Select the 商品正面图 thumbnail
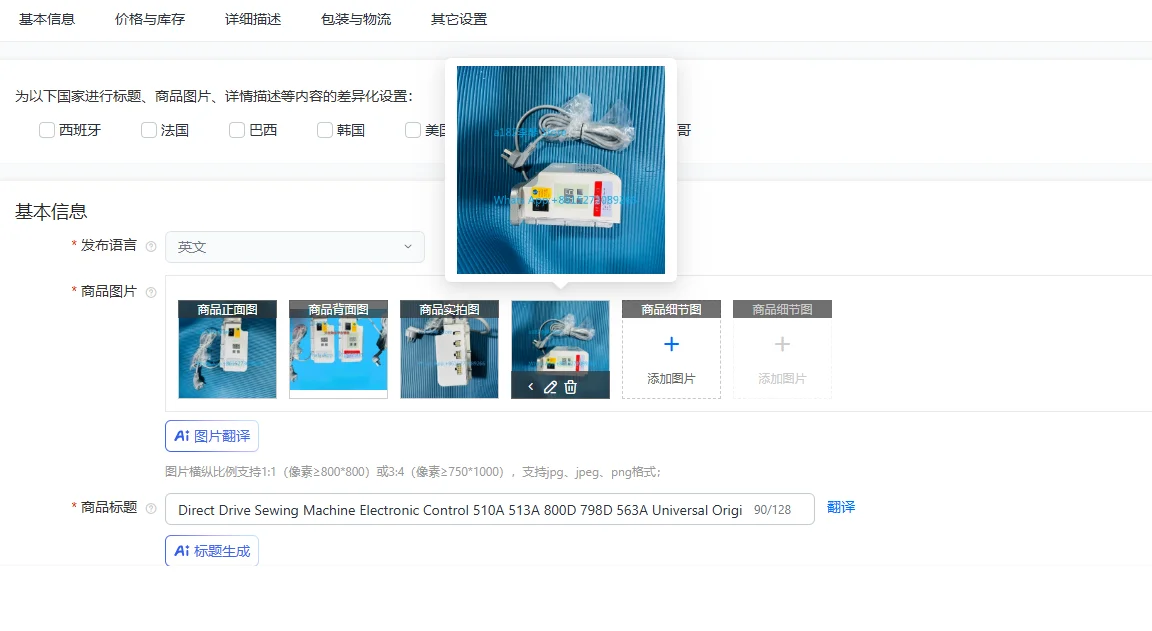Screen dimensions: 1152x631 pyautogui.click(x=228, y=349)
